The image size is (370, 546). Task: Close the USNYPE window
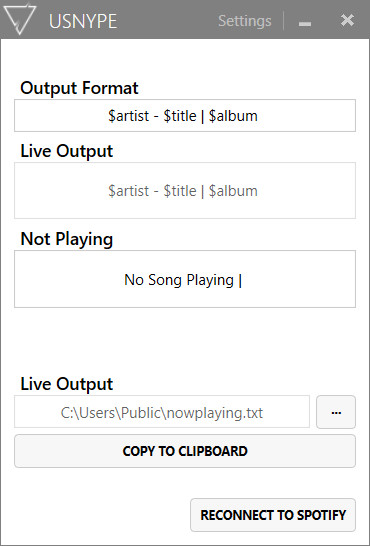(x=347, y=20)
